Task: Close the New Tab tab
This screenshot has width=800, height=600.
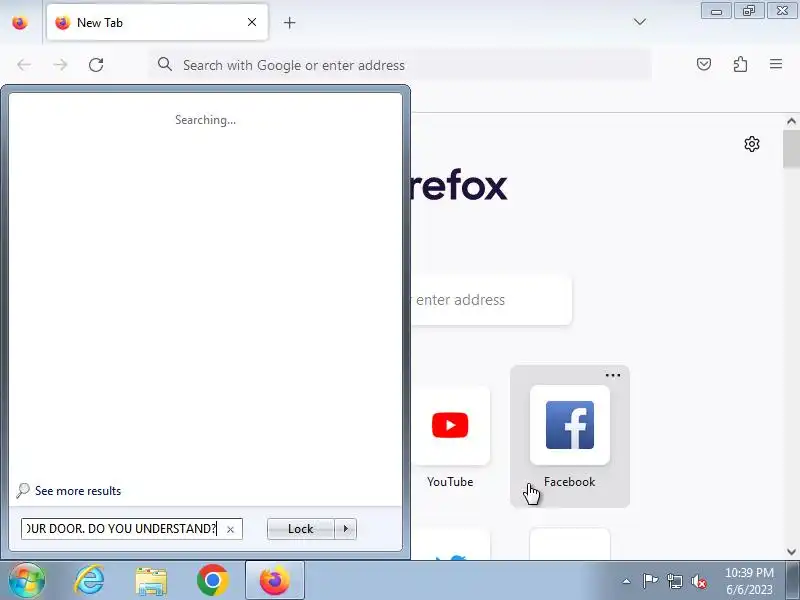Action: 252,22
